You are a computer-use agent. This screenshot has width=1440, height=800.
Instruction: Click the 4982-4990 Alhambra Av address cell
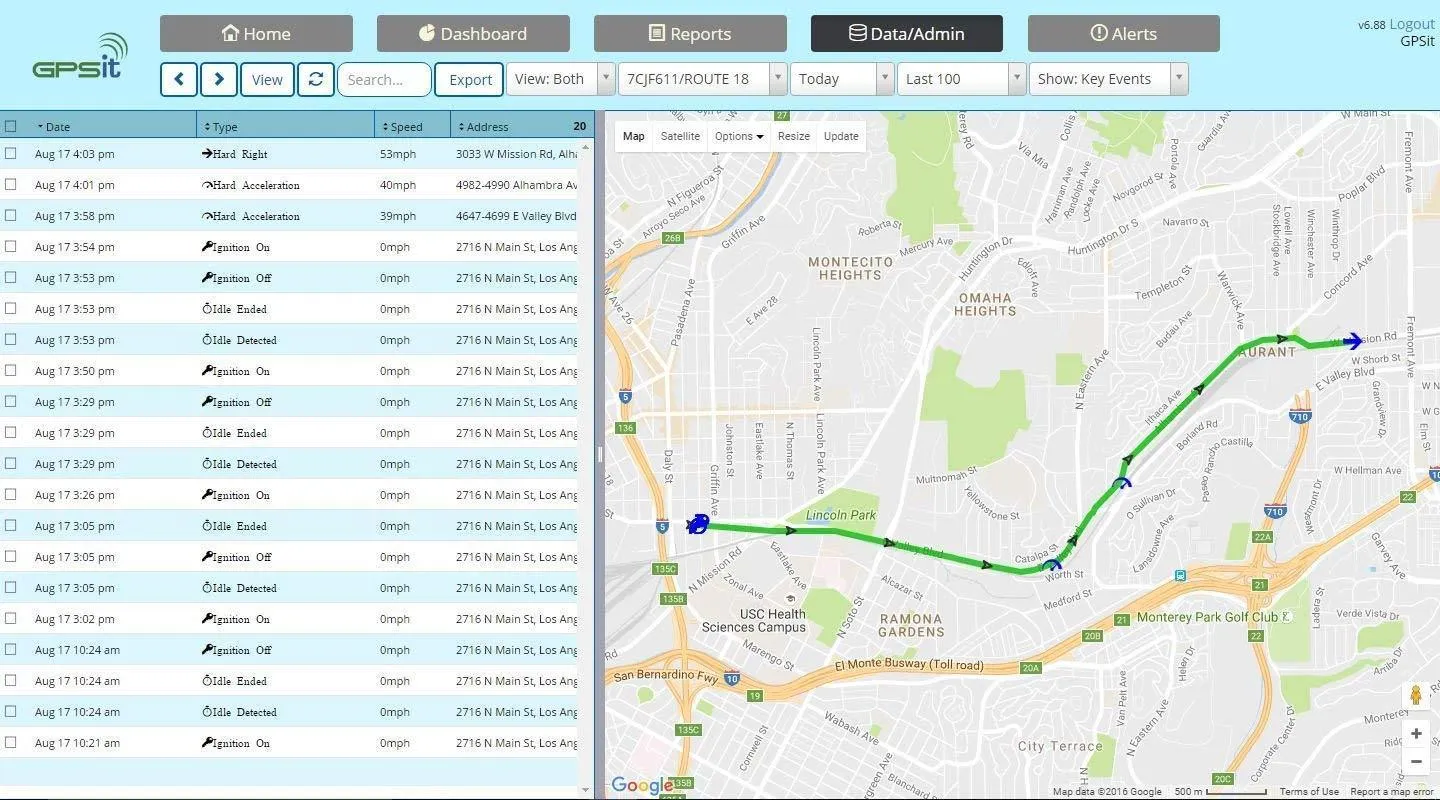pos(516,185)
